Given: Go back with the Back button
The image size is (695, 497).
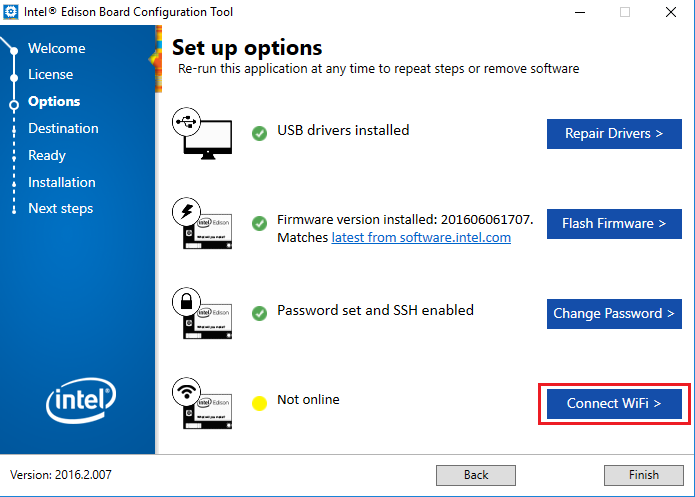Looking at the screenshot, I should pos(476,475).
